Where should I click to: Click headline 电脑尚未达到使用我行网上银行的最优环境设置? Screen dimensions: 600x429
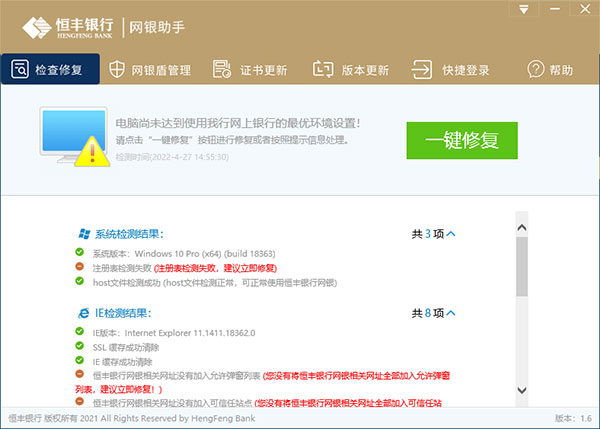(238, 123)
